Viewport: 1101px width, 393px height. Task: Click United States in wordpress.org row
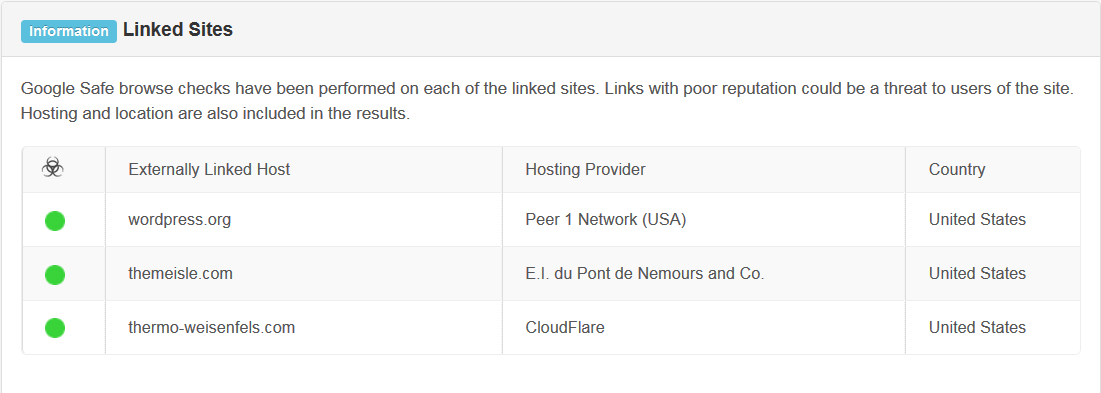tap(977, 220)
